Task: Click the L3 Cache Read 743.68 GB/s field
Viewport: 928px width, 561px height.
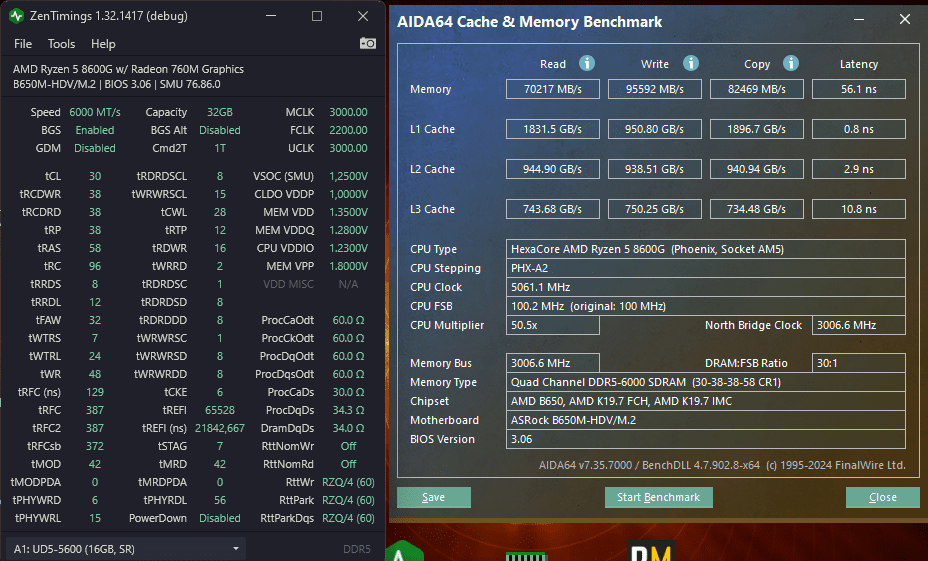Action: [x=553, y=209]
